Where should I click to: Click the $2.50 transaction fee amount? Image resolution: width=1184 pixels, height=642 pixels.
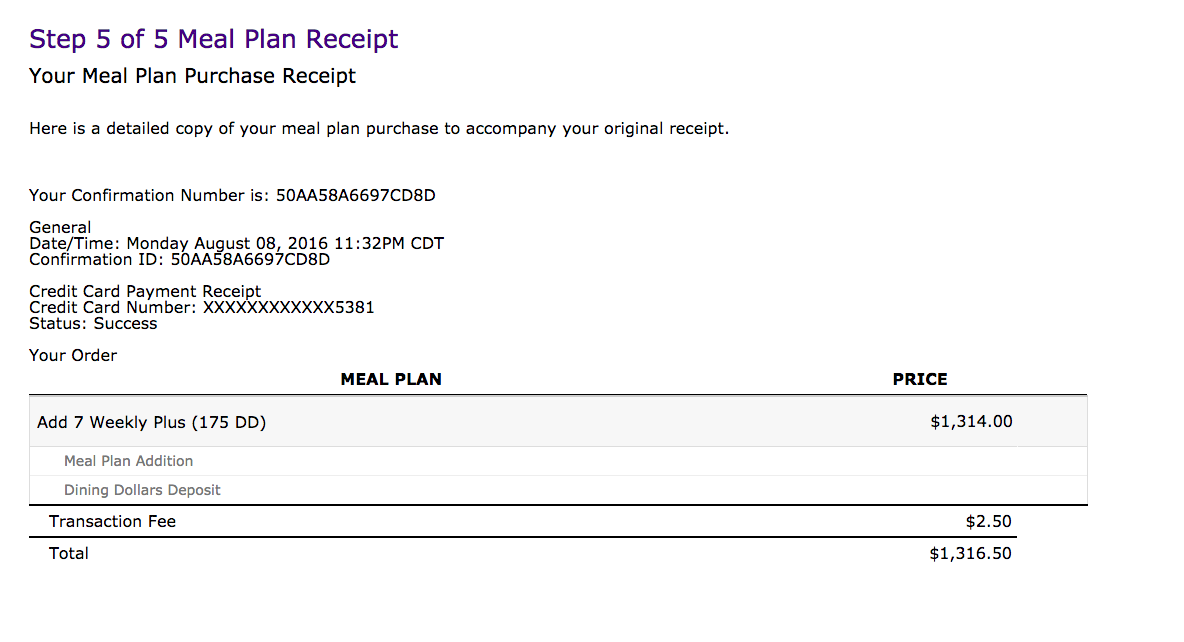pos(988,521)
